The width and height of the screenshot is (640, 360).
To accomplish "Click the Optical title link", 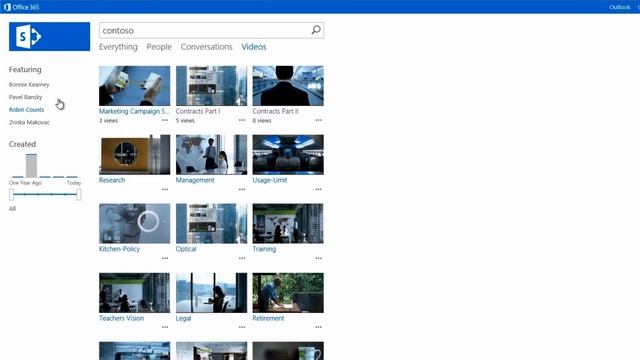I will (x=186, y=249).
